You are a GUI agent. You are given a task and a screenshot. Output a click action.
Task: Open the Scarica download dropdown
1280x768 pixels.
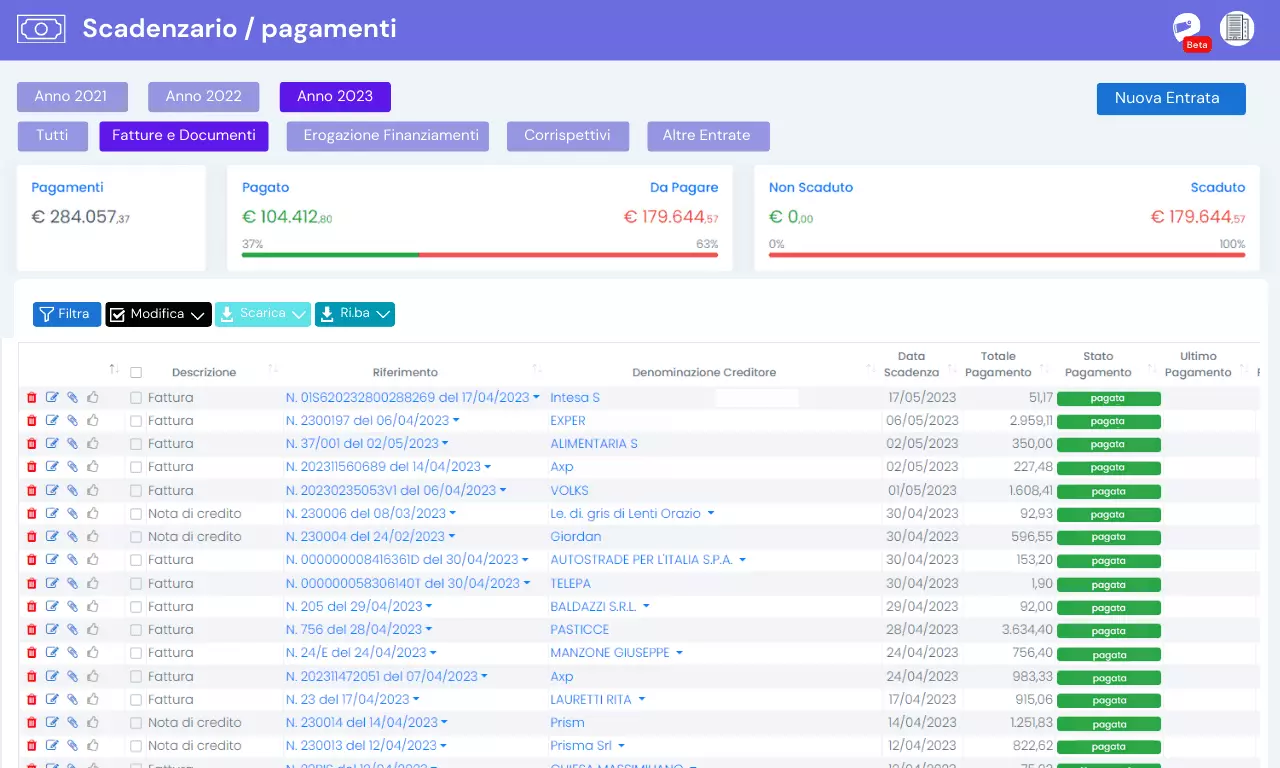click(x=263, y=314)
